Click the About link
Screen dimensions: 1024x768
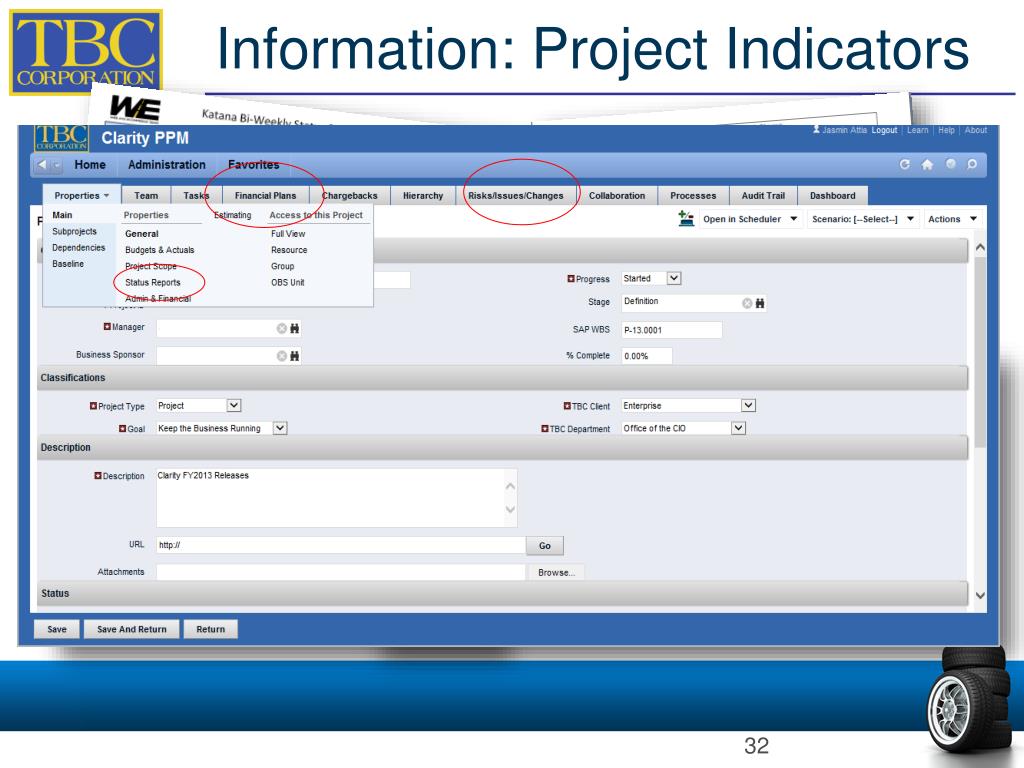[976, 130]
